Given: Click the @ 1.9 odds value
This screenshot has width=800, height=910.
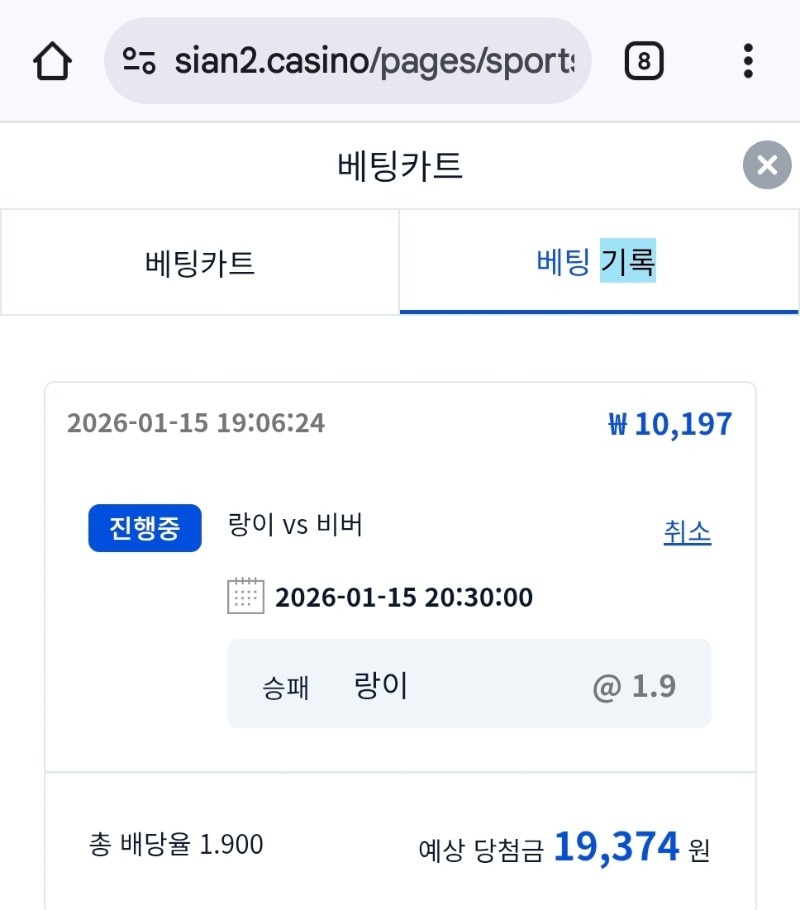Looking at the screenshot, I should pos(634,686).
